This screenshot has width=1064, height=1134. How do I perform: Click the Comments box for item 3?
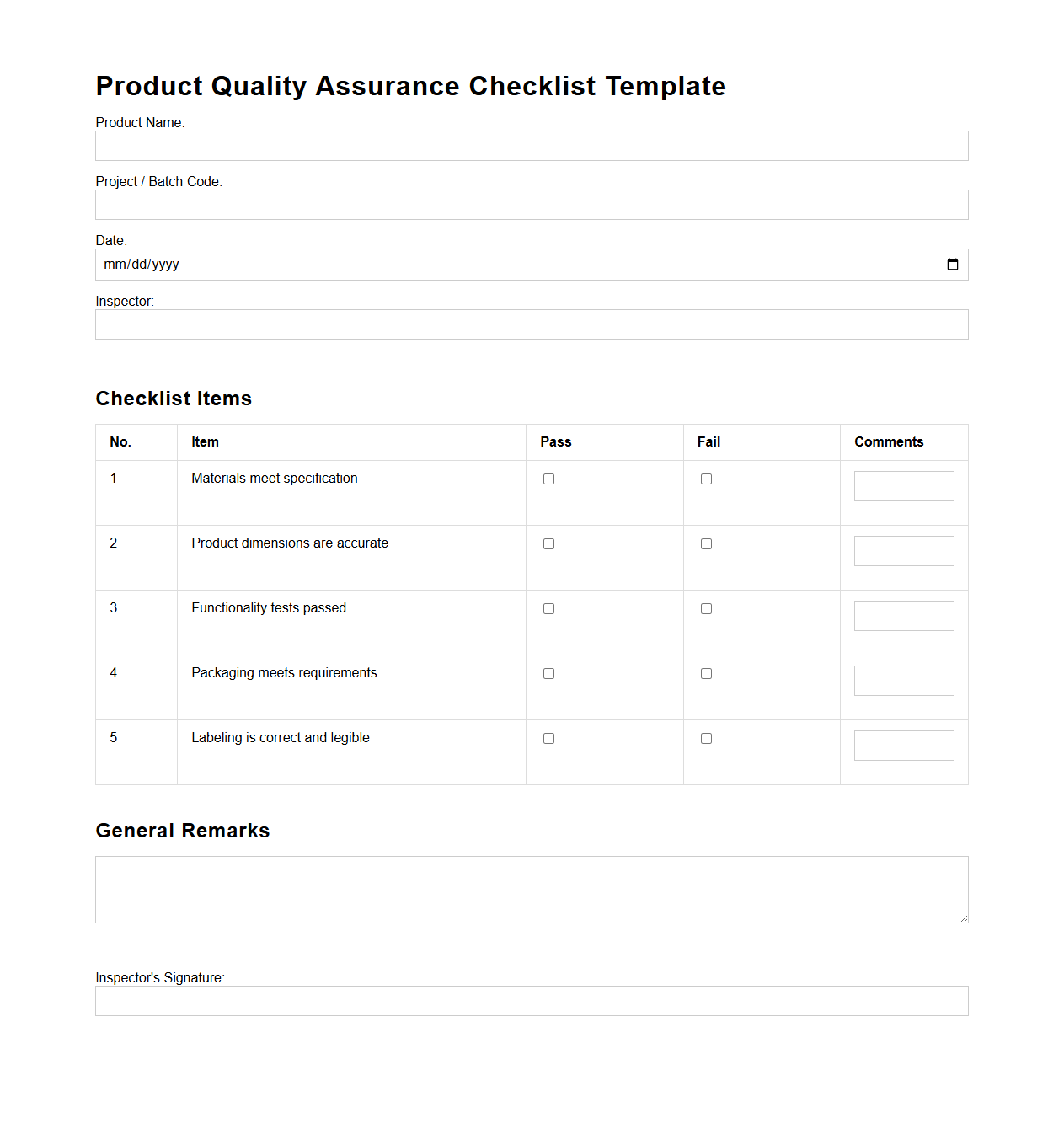point(903,615)
